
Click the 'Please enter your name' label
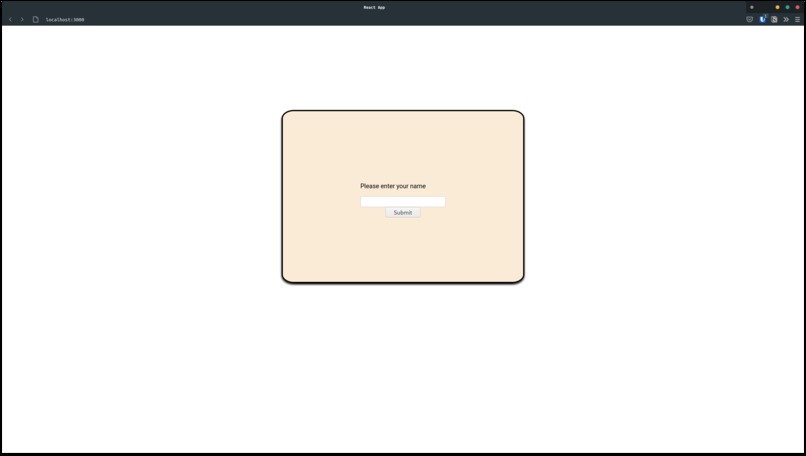[x=393, y=186]
